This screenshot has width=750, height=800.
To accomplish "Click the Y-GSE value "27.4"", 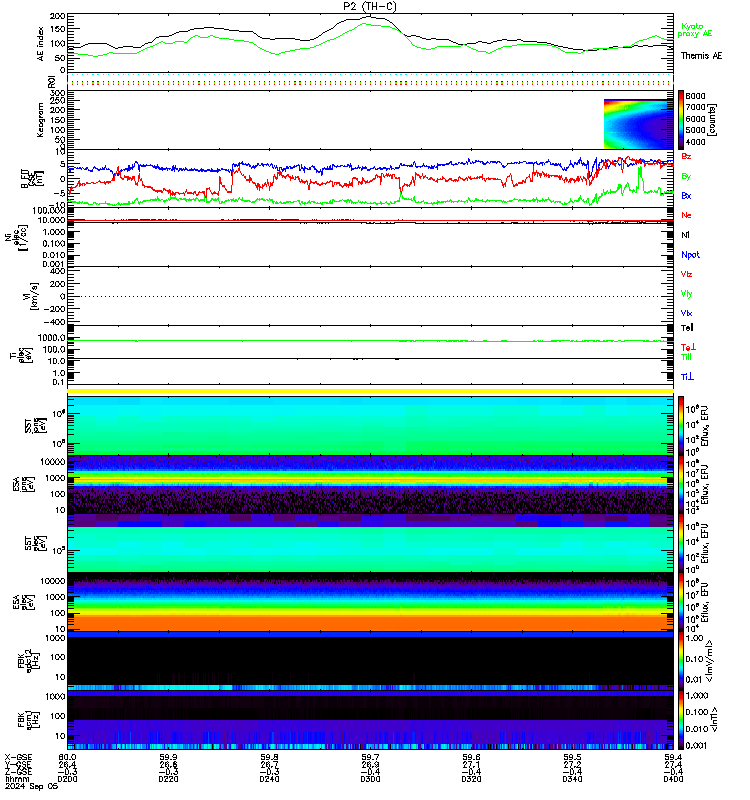I will (x=673, y=765).
